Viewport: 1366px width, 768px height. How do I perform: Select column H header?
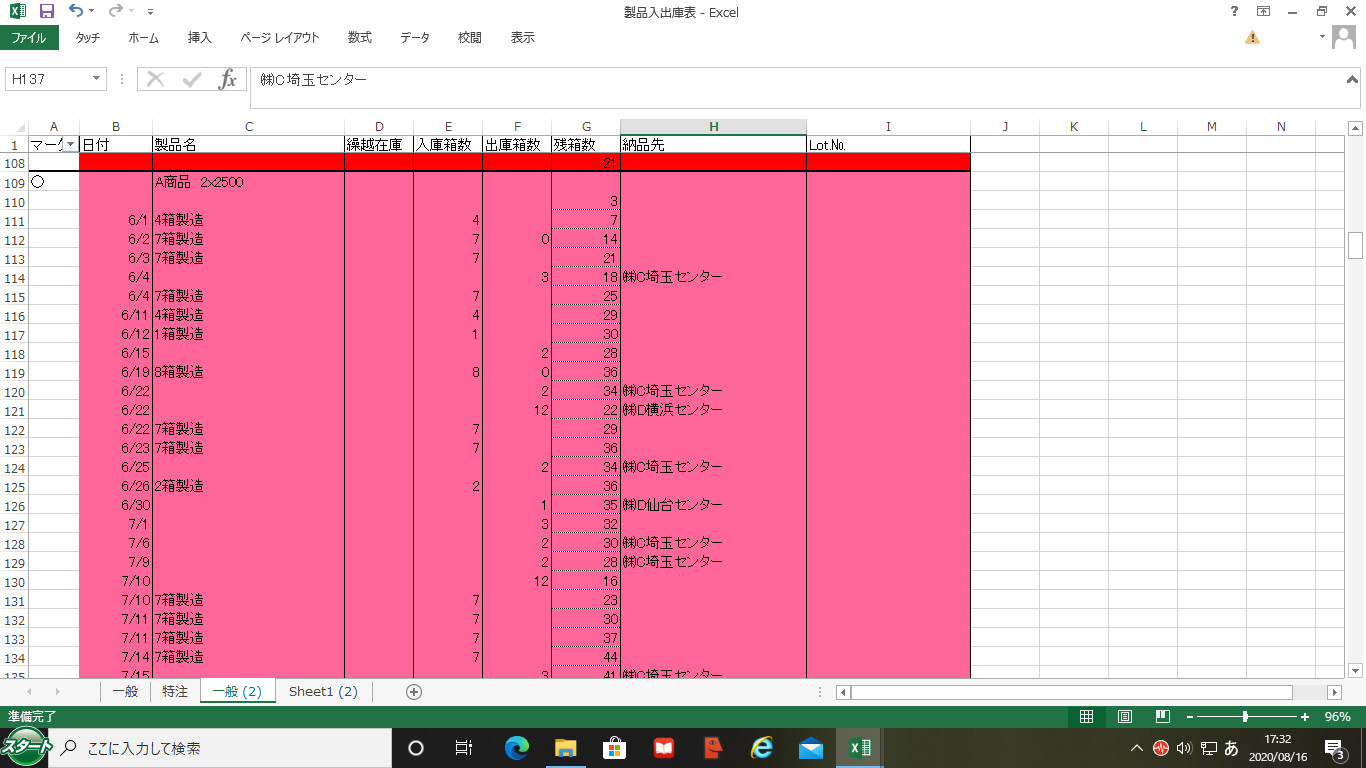(713, 127)
